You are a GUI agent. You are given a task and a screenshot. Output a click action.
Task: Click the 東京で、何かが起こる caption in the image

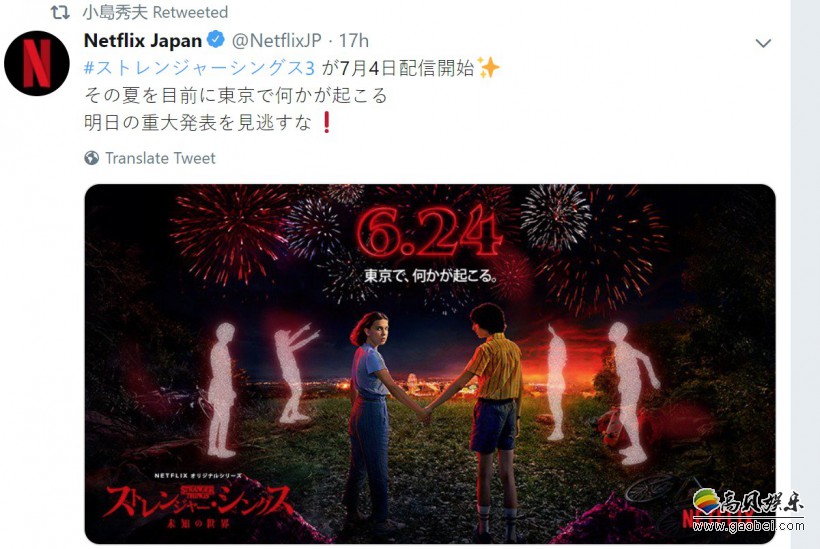429,276
